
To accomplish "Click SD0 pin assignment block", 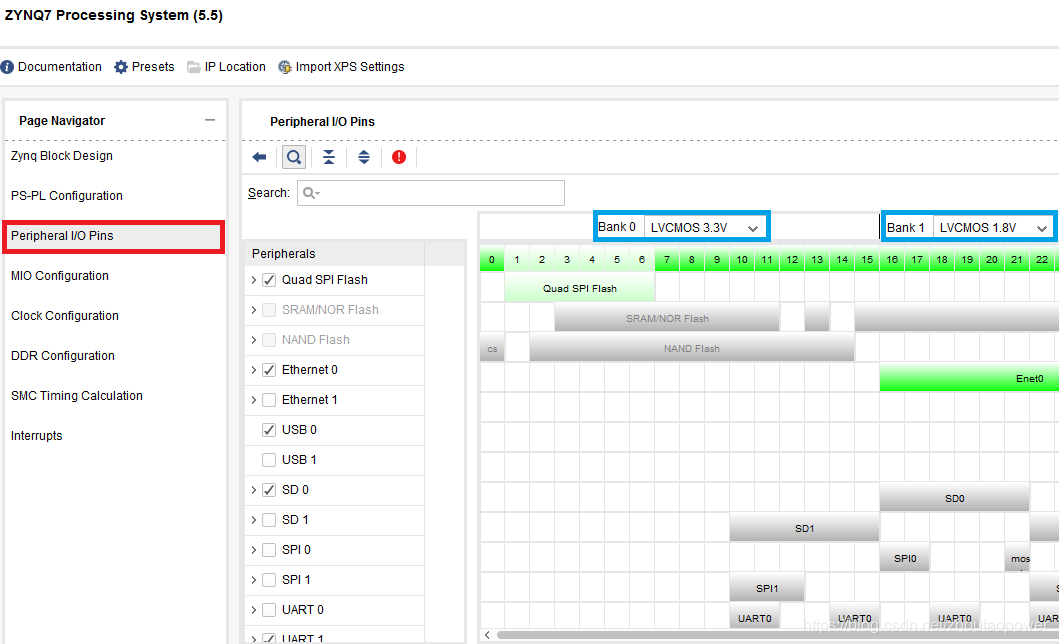I will pyautogui.click(x=954, y=498).
